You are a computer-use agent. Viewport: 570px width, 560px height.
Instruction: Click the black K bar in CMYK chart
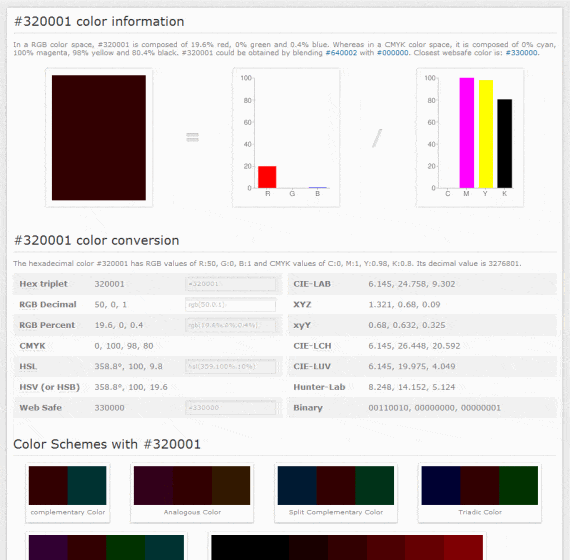(505, 144)
